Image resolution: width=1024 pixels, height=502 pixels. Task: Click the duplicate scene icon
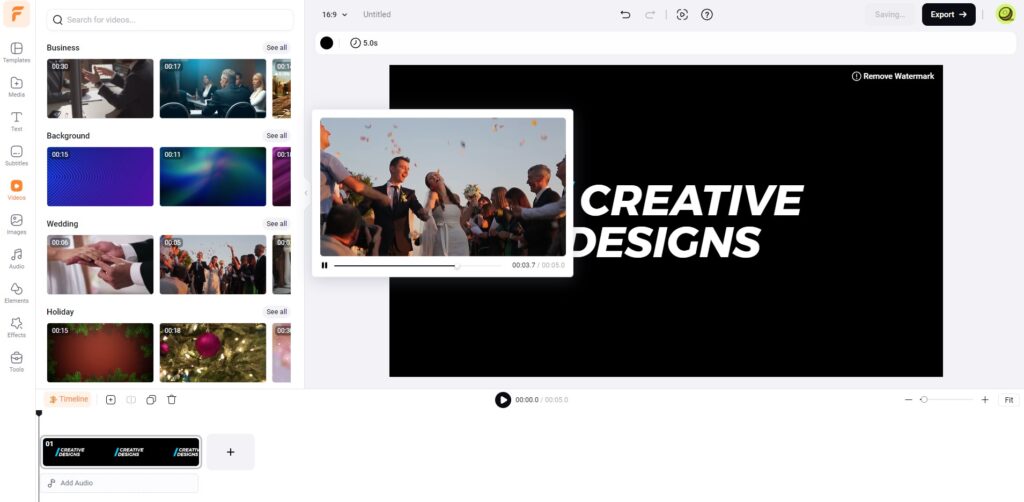click(151, 400)
